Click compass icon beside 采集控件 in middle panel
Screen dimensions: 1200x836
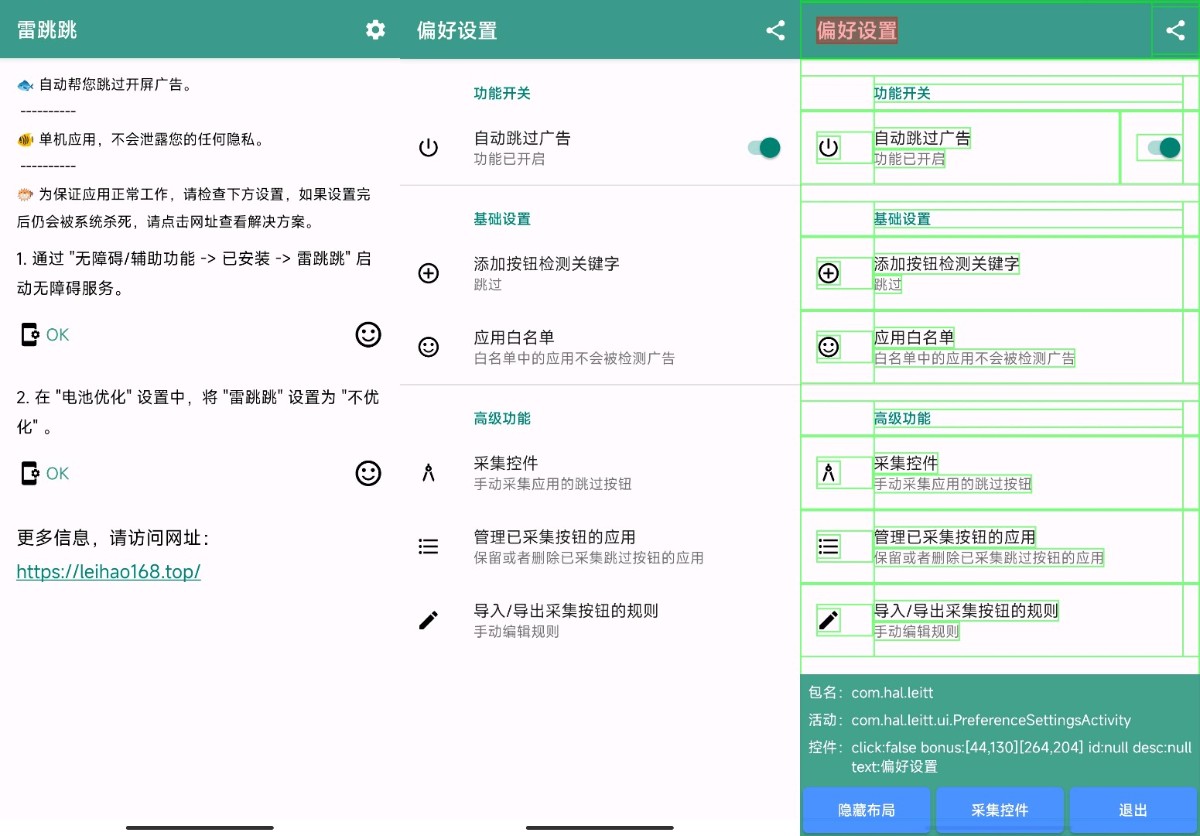point(428,473)
